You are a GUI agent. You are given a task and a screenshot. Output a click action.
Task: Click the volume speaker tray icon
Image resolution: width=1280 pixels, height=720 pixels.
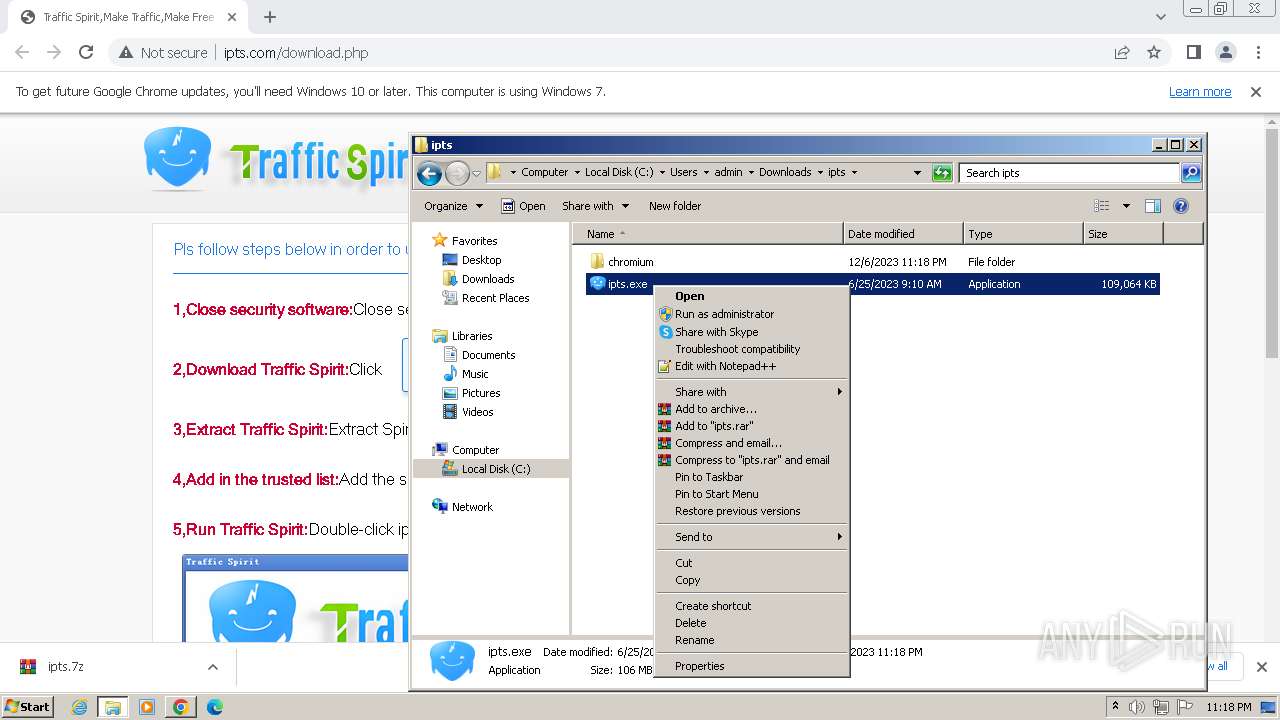click(x=1137, y=707)
